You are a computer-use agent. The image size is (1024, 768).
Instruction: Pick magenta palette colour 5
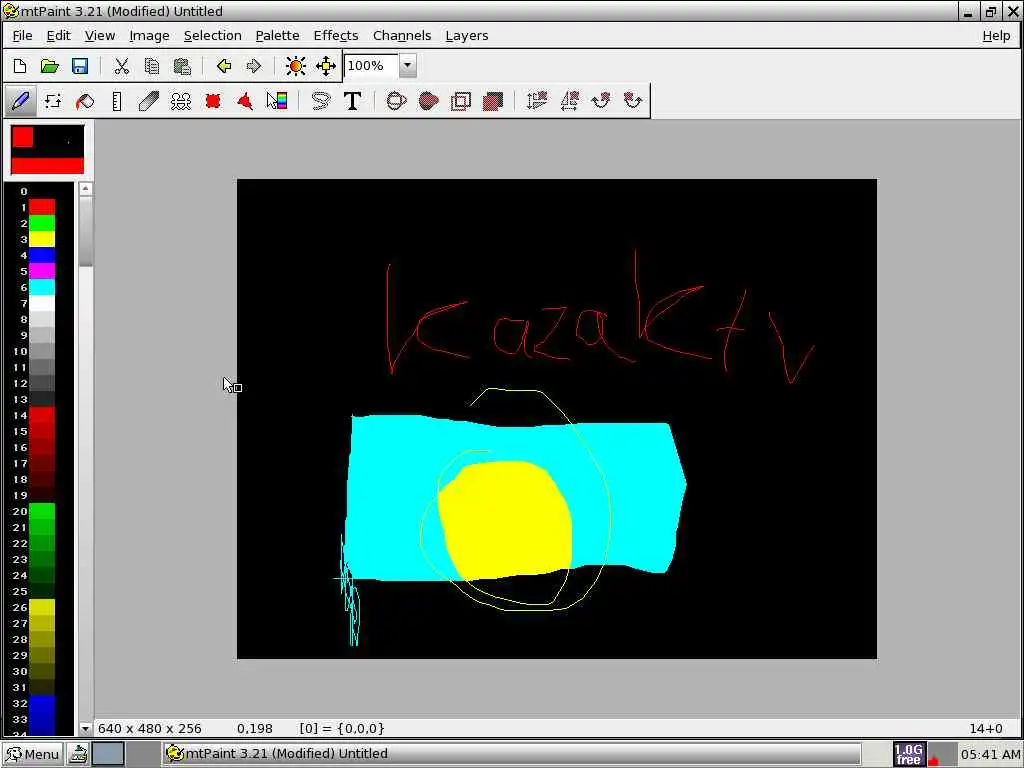[x=42, y=271]
